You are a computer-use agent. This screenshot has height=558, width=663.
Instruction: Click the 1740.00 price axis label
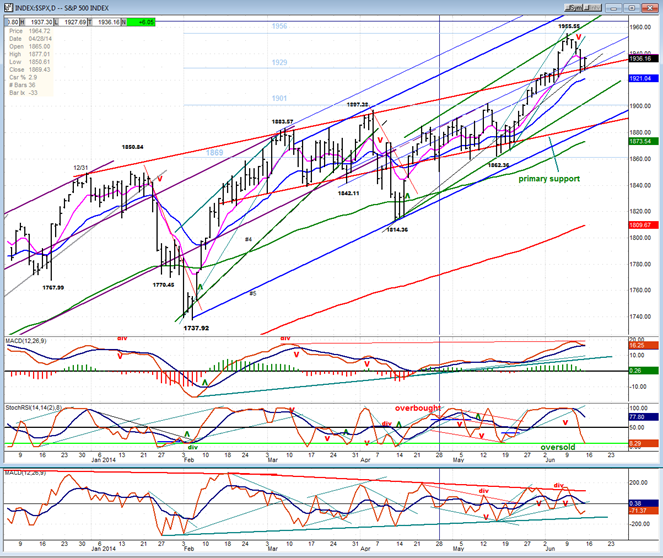point(641,317)
